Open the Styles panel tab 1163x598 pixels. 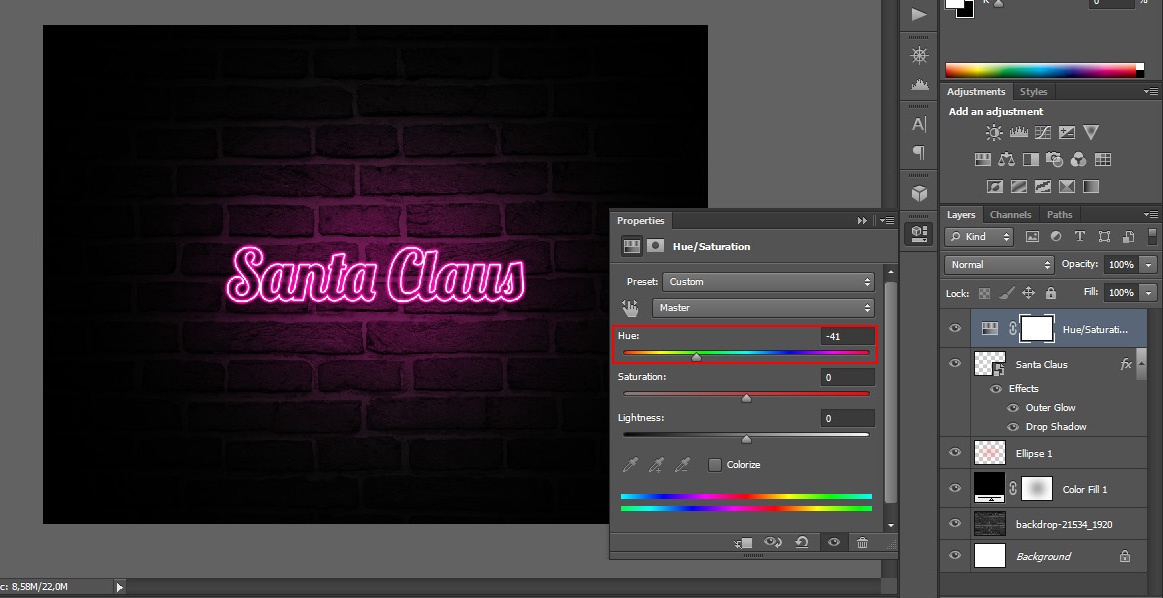(1033, 92)
